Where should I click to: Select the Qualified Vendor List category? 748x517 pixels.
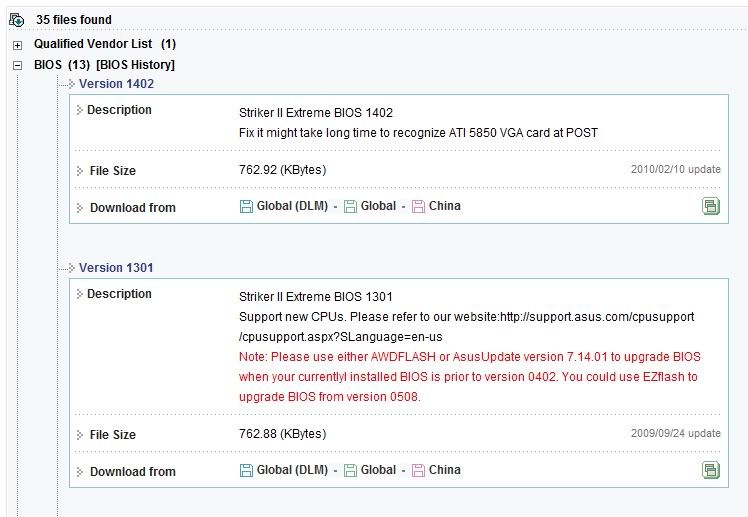(x=93, y=44)
